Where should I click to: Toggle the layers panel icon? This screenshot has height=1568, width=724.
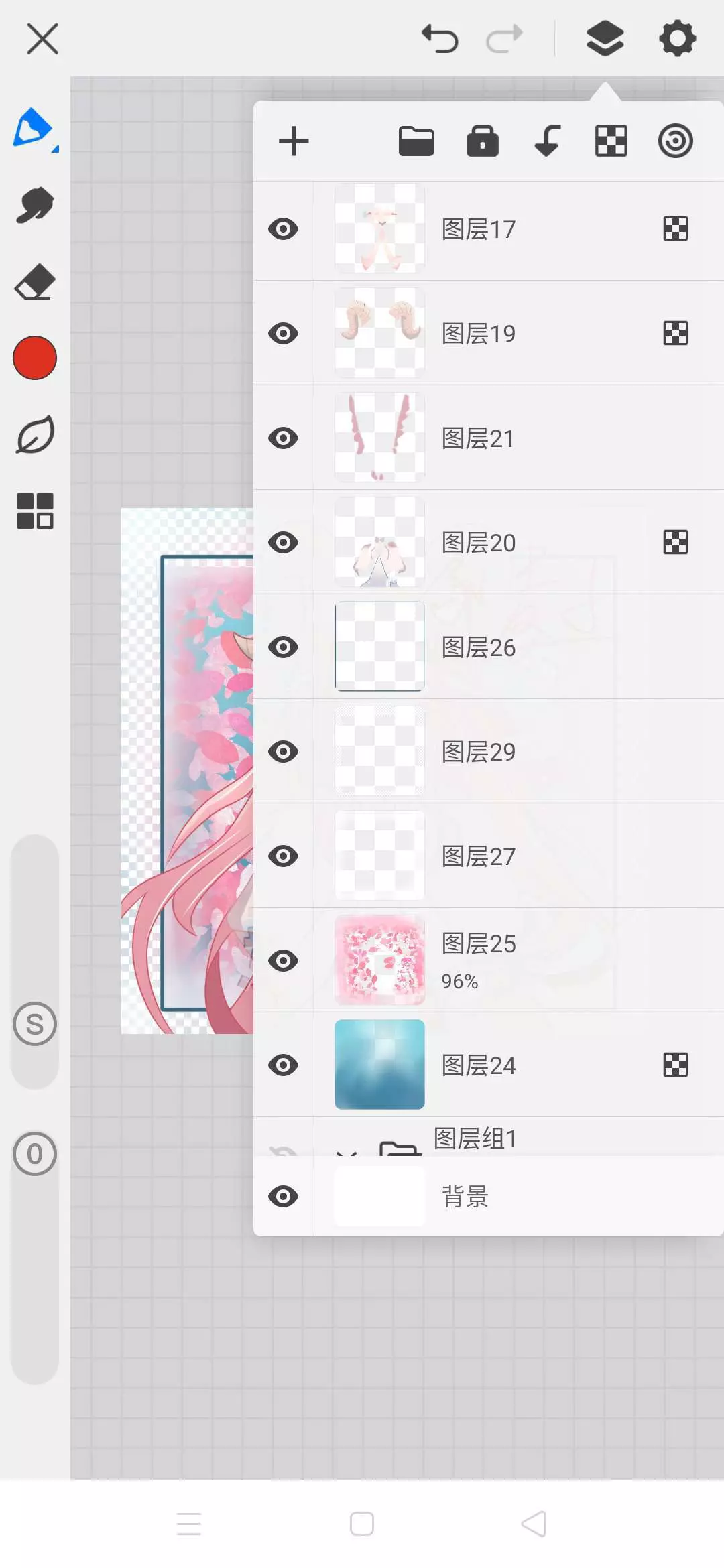click(x=605, y=38)
